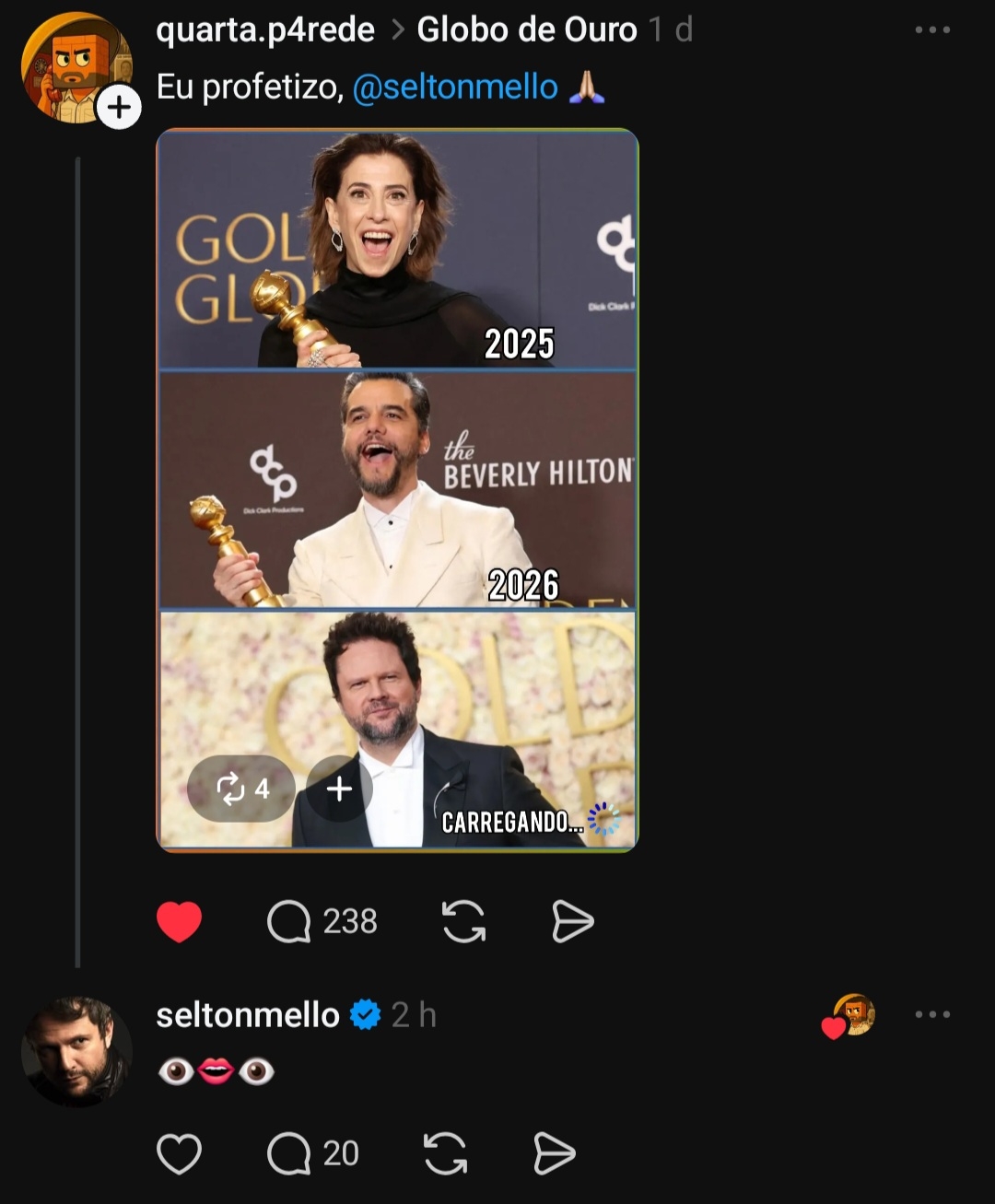Unlike the quarta.p4rede post (red heart)
Screen dimensions: 995x1204
179,921
